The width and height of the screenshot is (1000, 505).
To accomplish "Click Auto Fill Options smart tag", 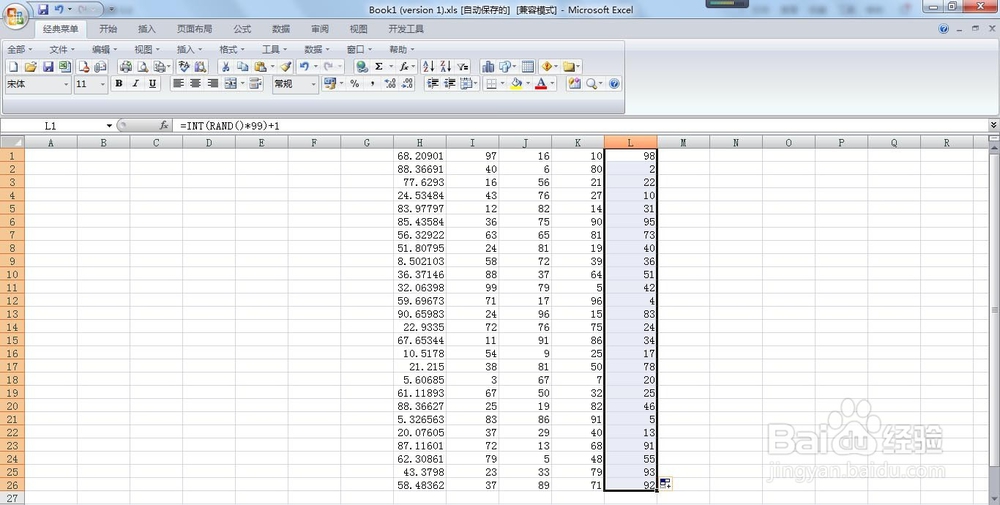I will click(665, 483).
